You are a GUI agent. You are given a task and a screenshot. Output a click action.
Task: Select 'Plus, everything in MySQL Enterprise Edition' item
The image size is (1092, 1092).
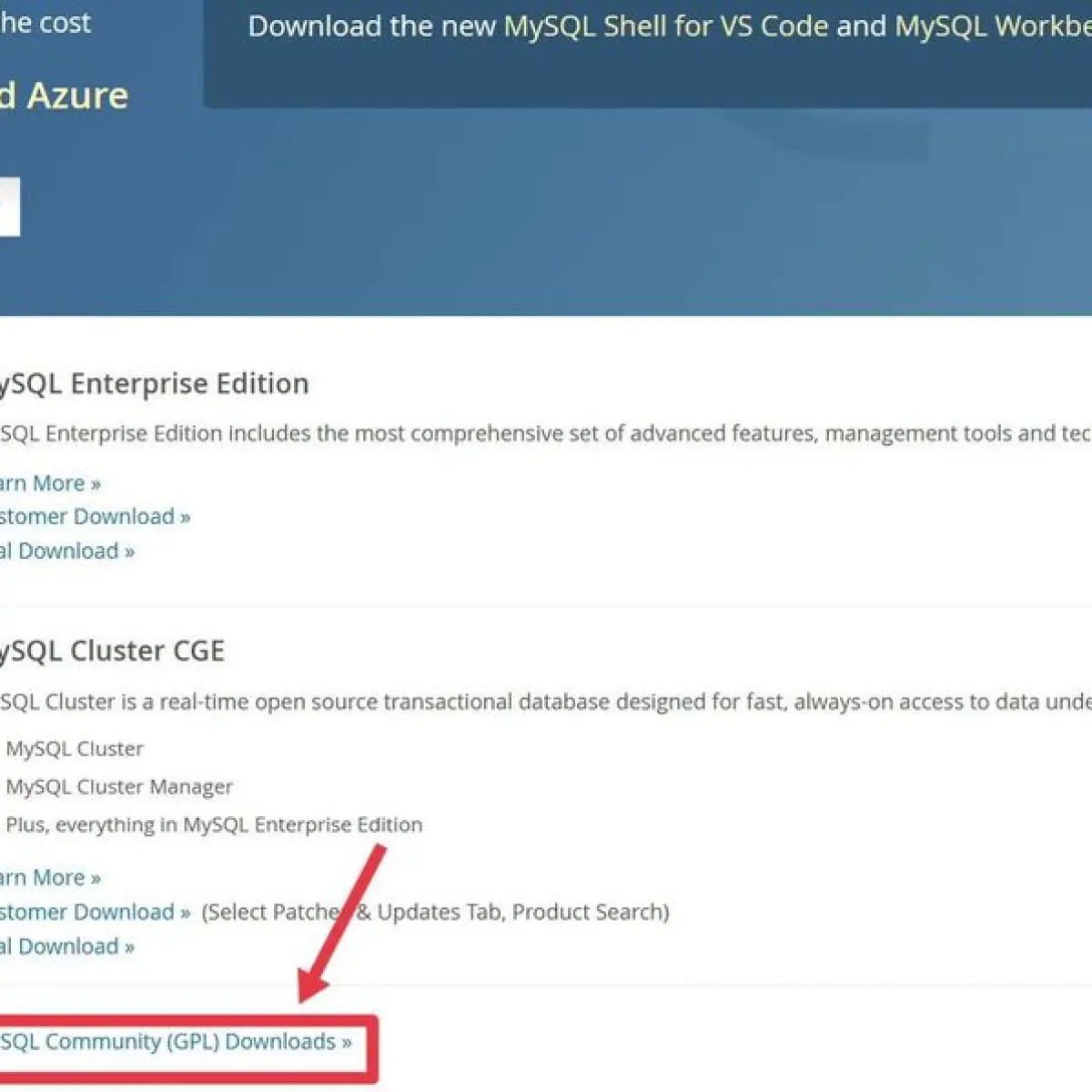pyautogui.click(x=214, y=825)
